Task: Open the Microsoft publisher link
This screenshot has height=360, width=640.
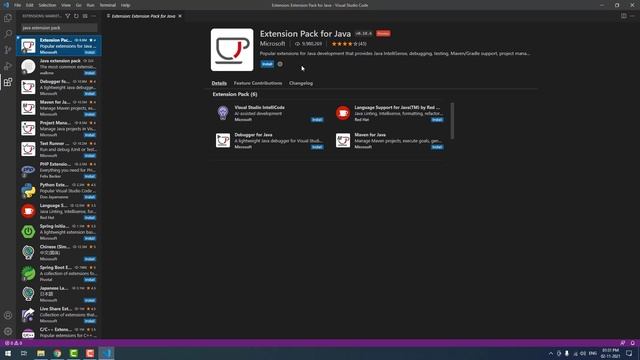Action: (x=273, y=44)
